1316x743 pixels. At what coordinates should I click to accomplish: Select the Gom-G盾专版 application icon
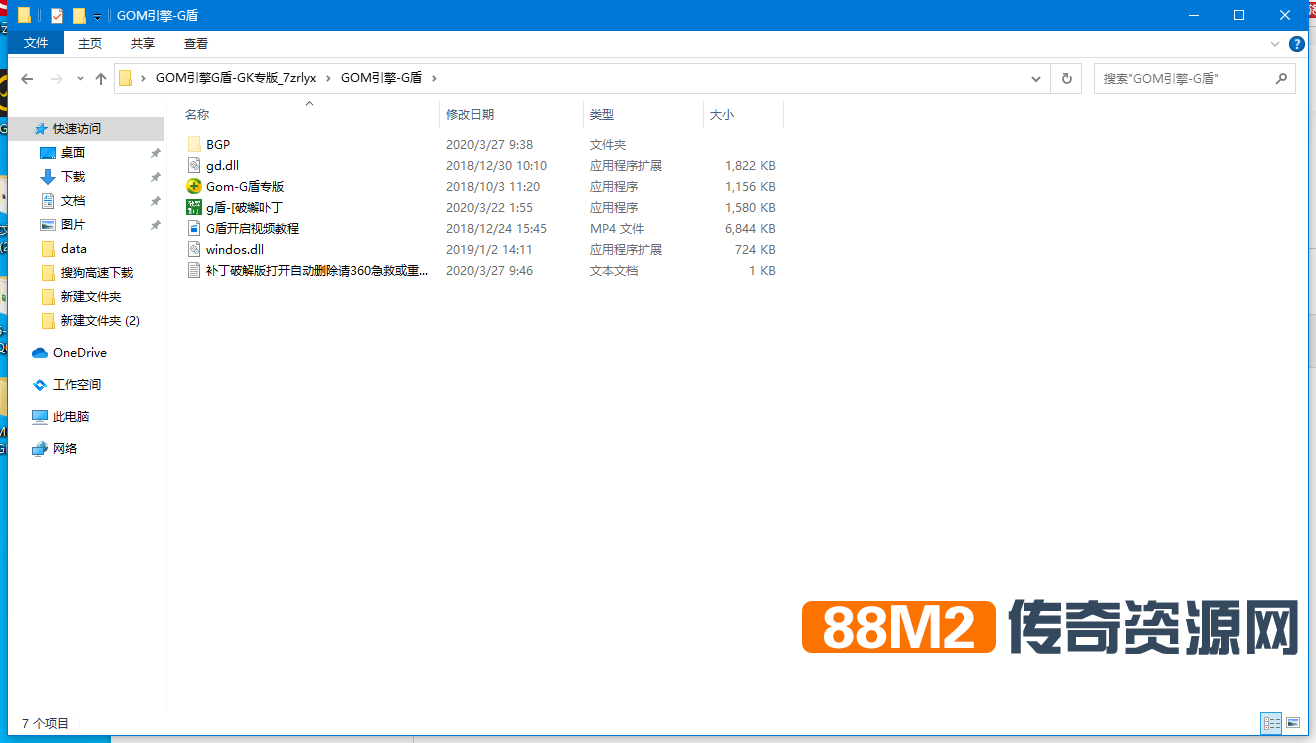click(x=194, y=187)
